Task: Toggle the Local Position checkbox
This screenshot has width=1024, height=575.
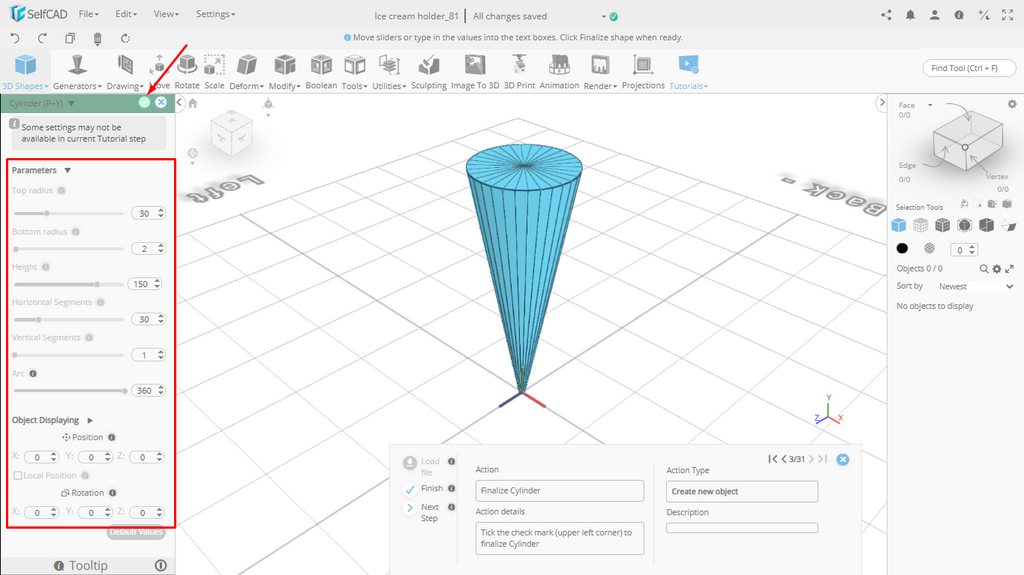Action: coord(18,476)
